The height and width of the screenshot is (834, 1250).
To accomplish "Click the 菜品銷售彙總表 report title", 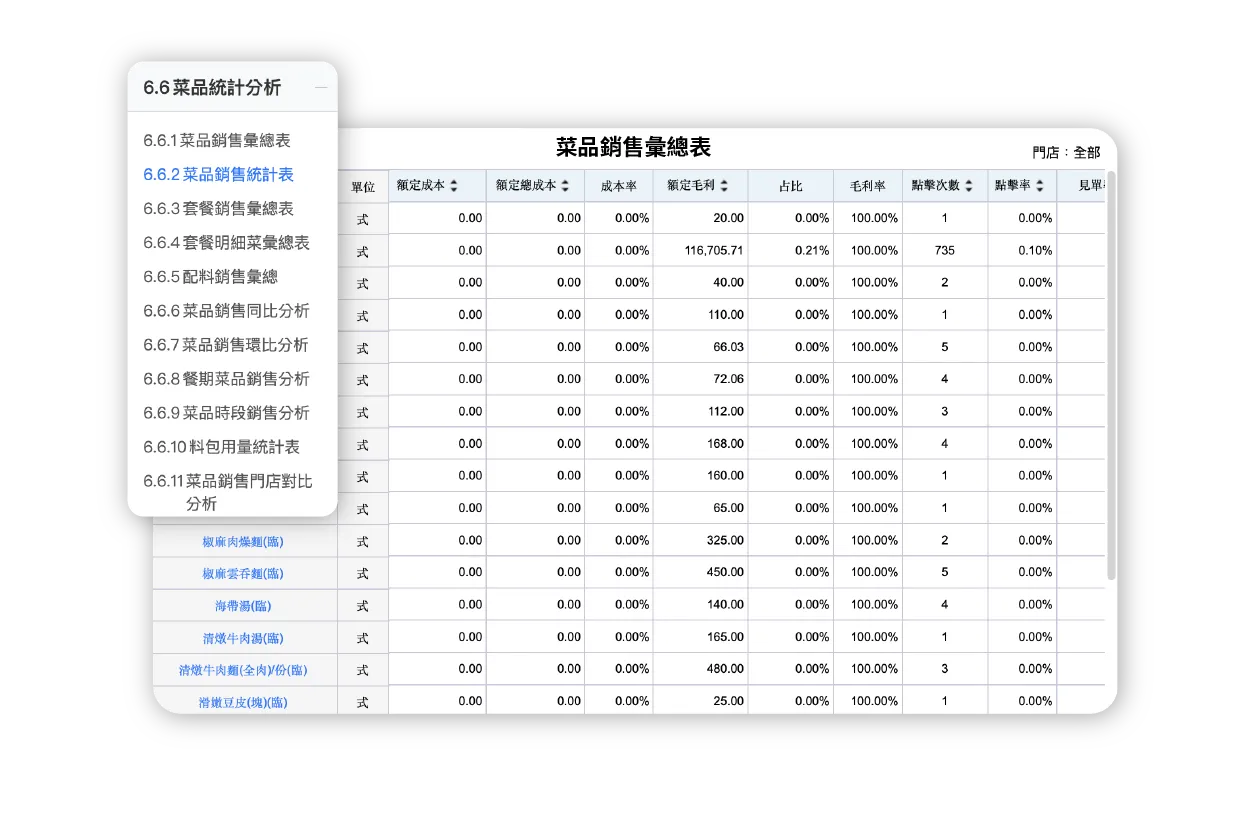I will click(633, 147).
